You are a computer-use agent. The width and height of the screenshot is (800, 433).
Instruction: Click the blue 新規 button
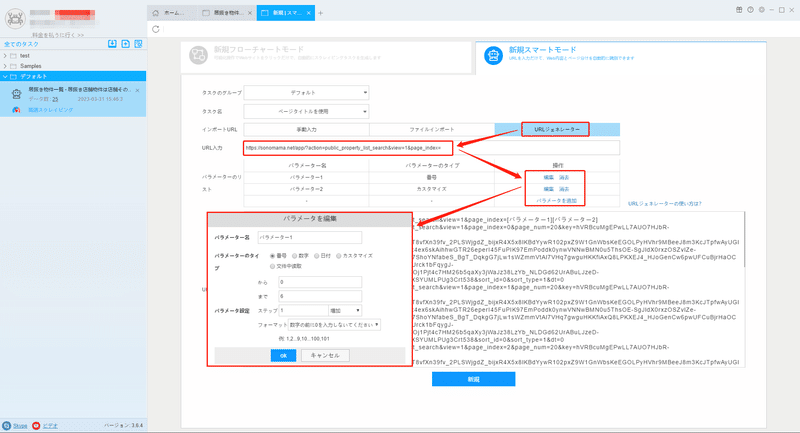(x=473, y=379)
